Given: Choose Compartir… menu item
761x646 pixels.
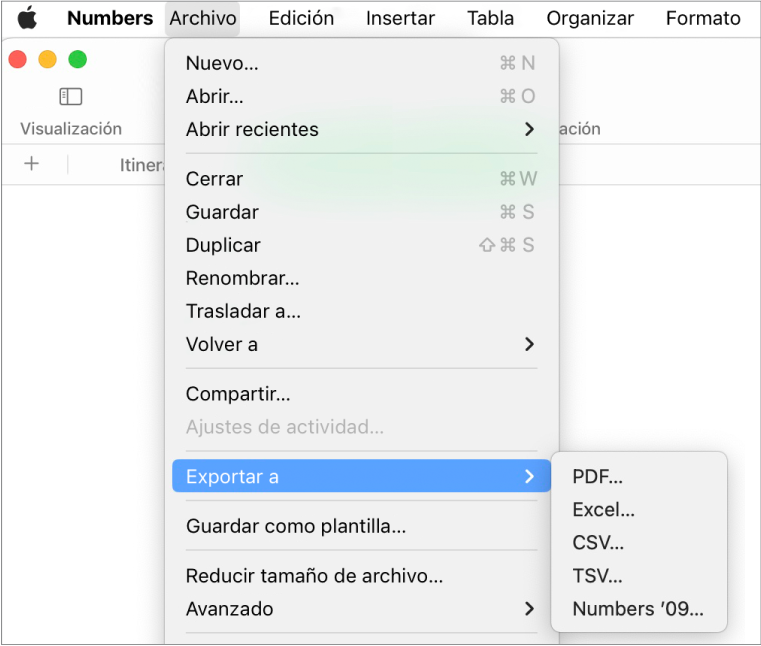Looking at the screenshot, I should (x=362, y=394).
